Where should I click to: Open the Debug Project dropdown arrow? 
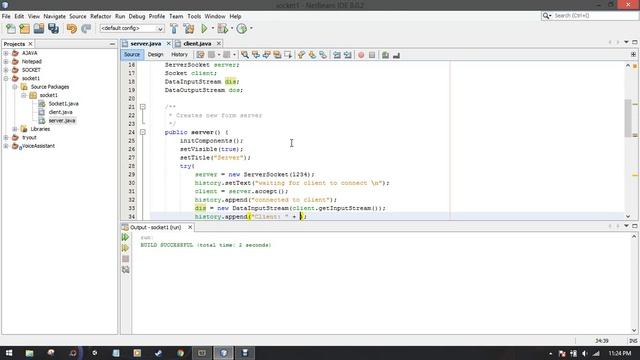[x=231, y=29]
